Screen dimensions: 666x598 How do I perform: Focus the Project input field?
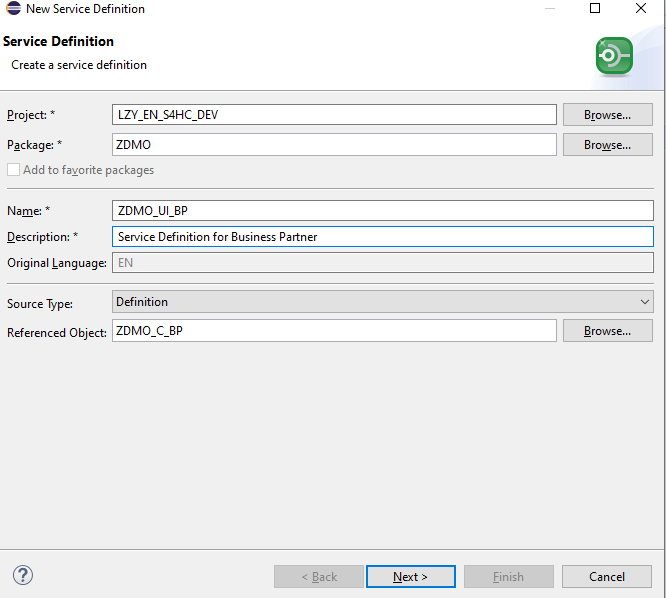334,115
